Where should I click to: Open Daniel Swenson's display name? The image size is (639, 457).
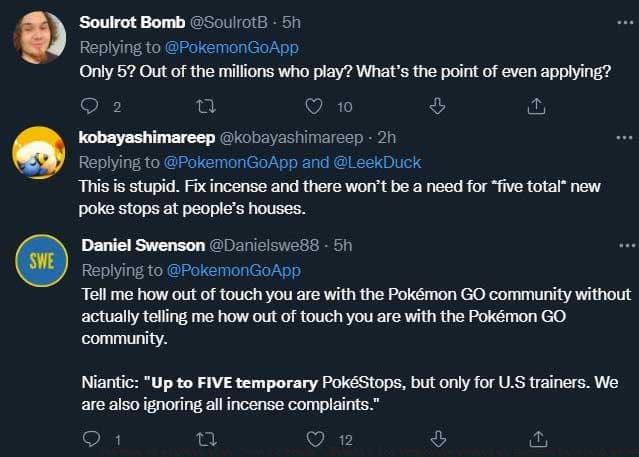(140, 245)
